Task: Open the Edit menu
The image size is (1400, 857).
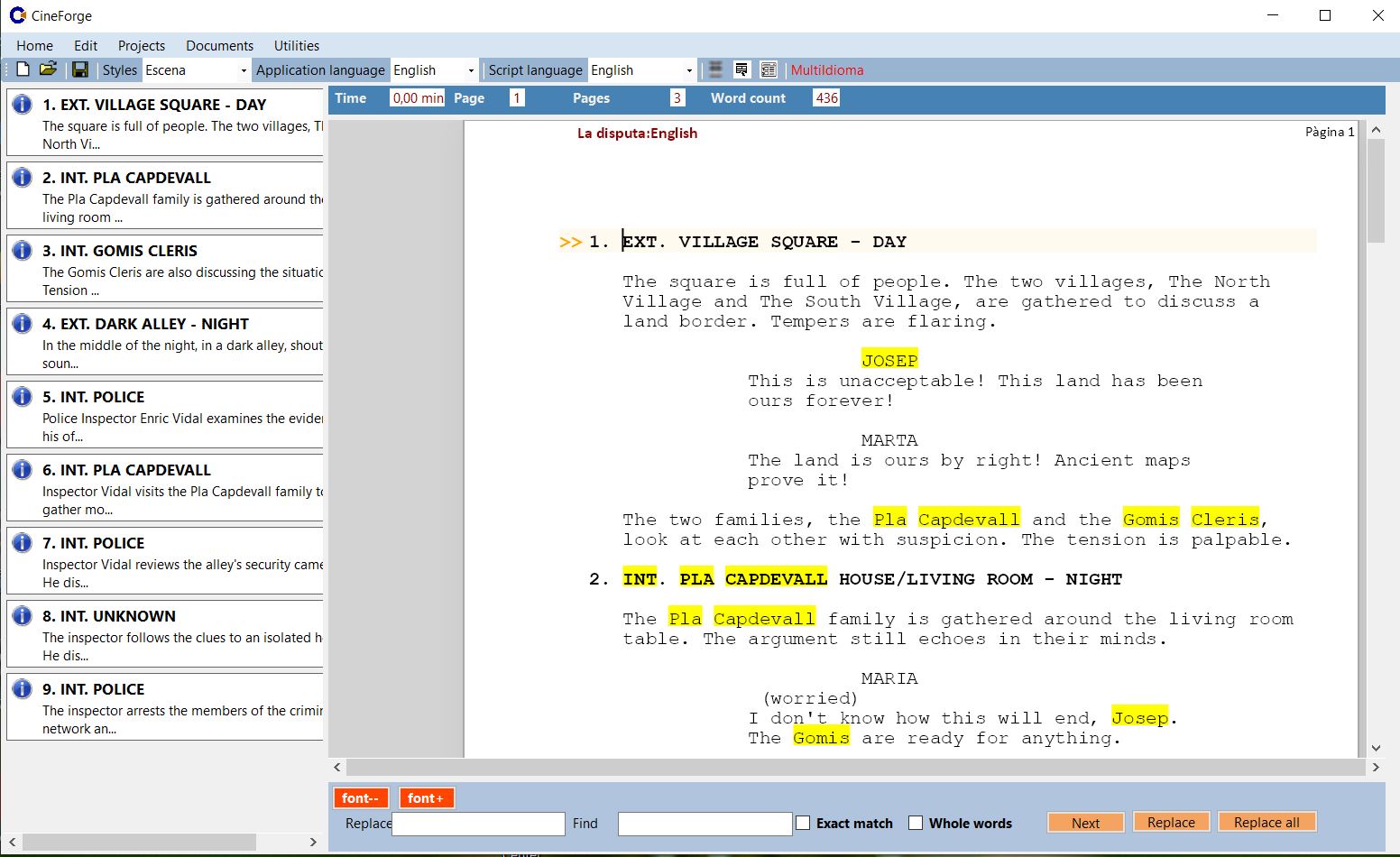Action: pos(86,45)
